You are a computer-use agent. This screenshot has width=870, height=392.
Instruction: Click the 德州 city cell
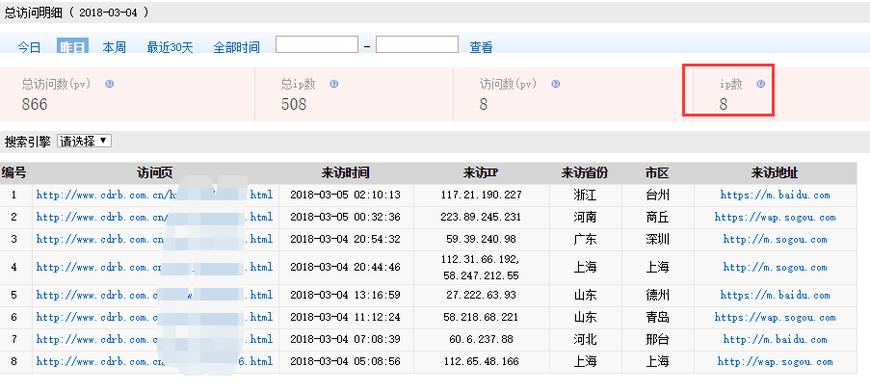click(657, 295)
